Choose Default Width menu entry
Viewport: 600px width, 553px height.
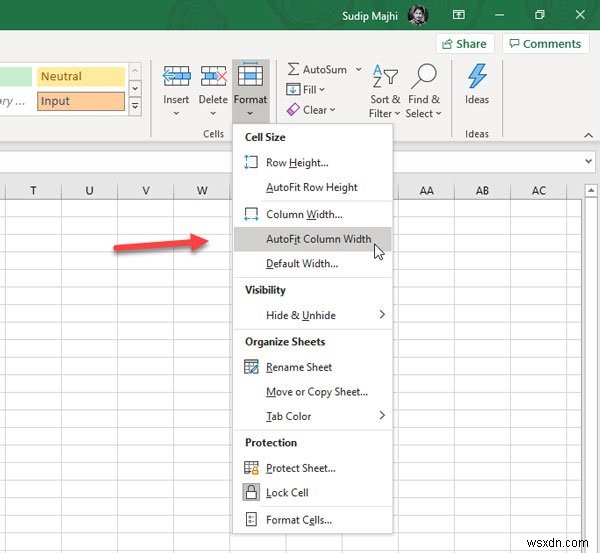tap(313, 263)
